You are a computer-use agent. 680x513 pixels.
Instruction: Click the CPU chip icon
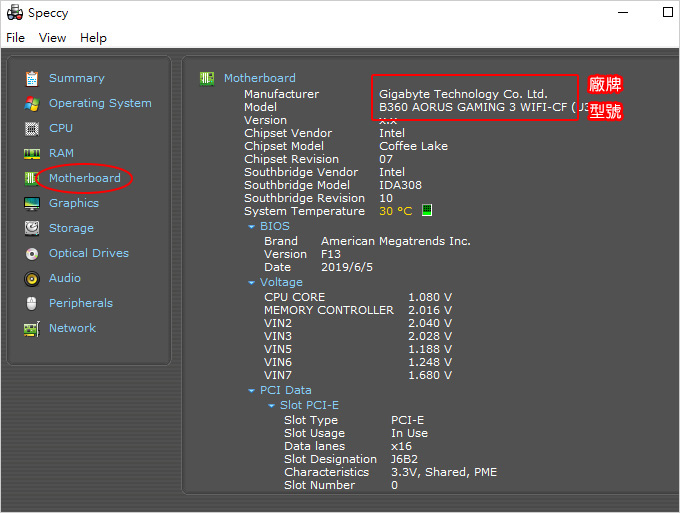[x=32, y=129]
